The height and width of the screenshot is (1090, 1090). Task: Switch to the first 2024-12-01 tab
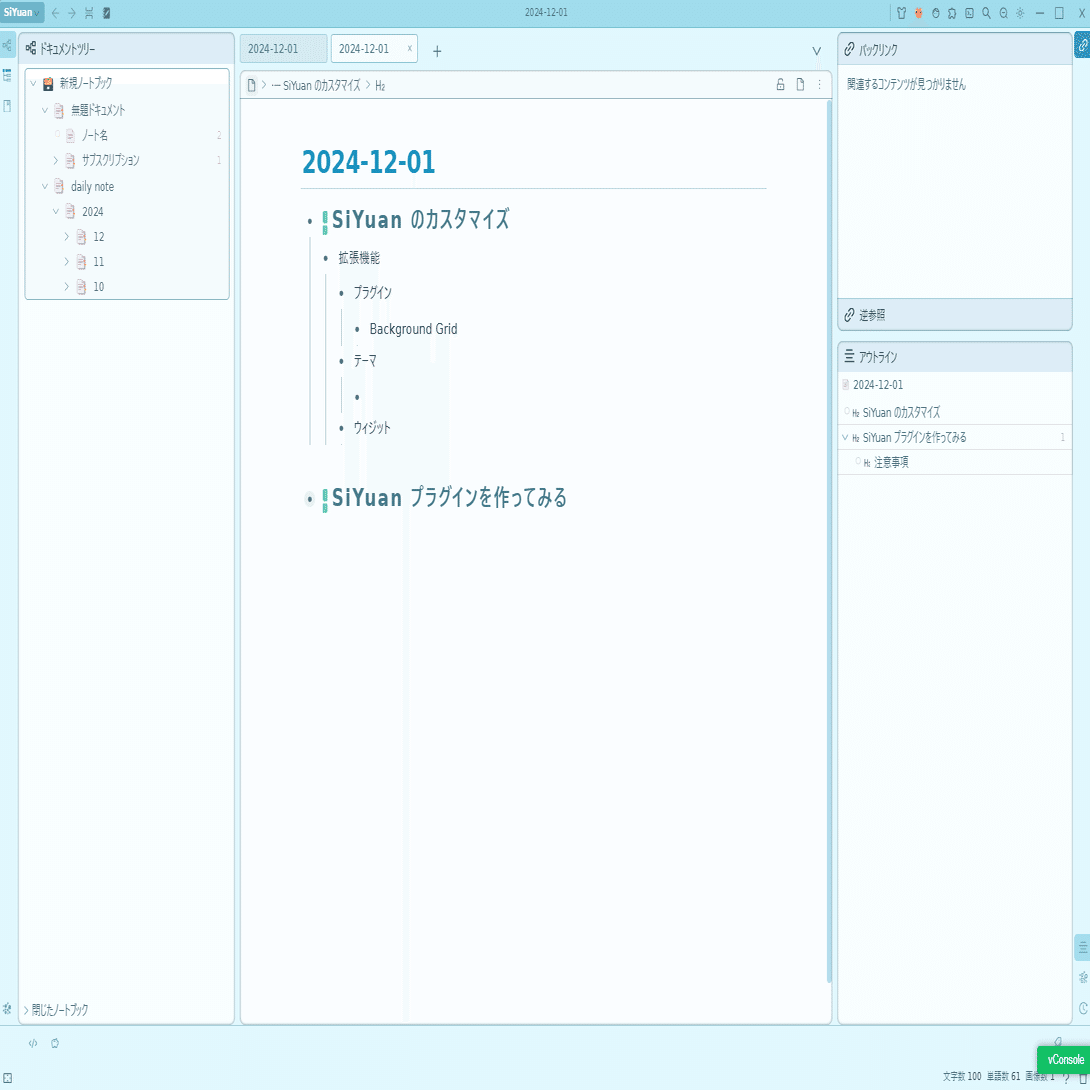pos(283,49)
